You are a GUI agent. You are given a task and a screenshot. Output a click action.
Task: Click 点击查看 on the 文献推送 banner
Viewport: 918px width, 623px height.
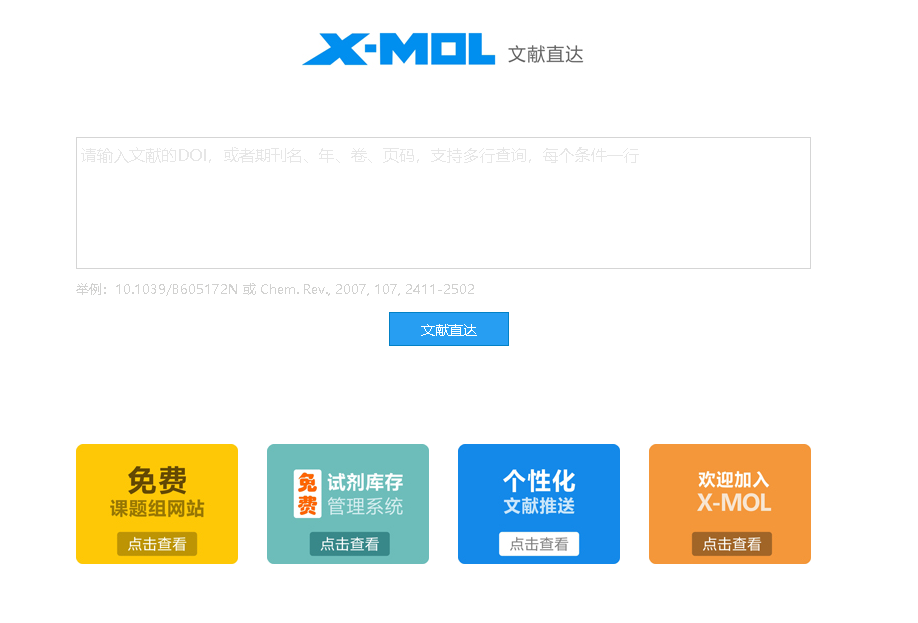[x=538, y=544]
